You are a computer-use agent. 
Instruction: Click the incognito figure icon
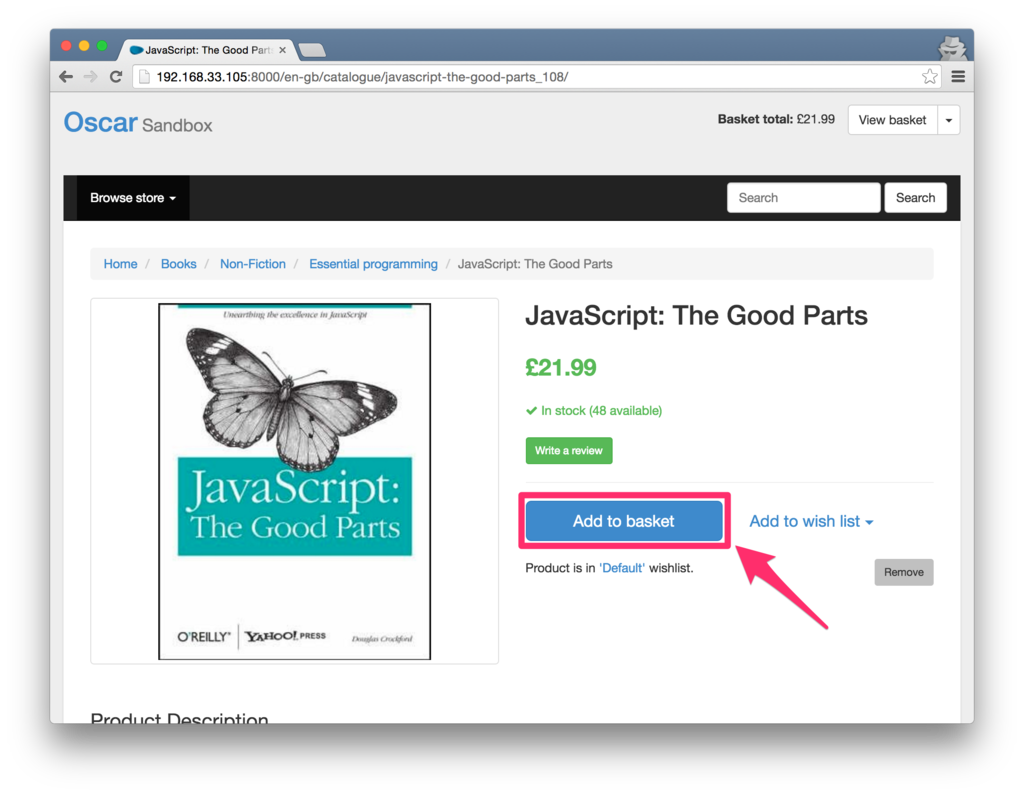[951, 48]
